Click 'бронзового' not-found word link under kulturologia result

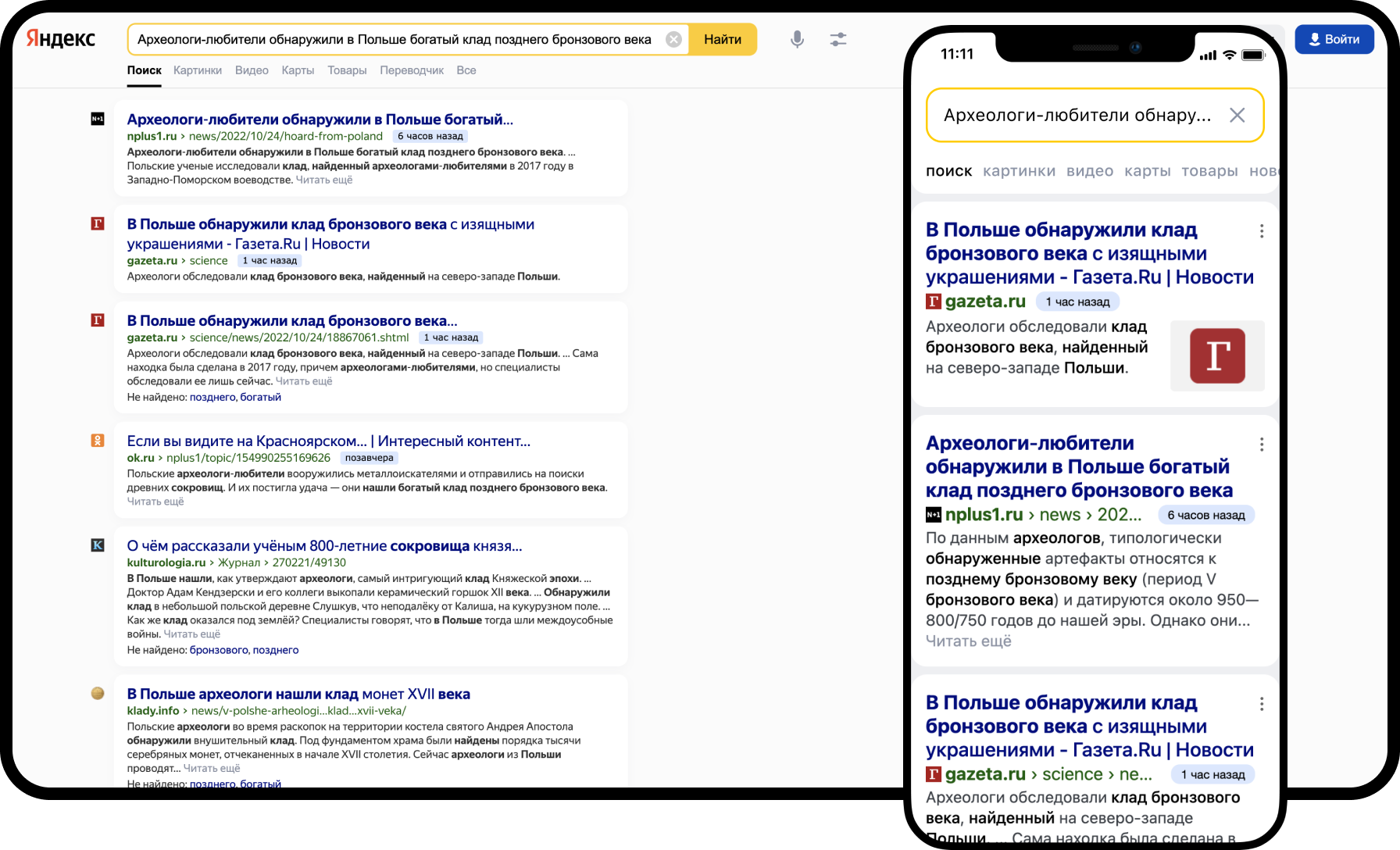[218, 650]
